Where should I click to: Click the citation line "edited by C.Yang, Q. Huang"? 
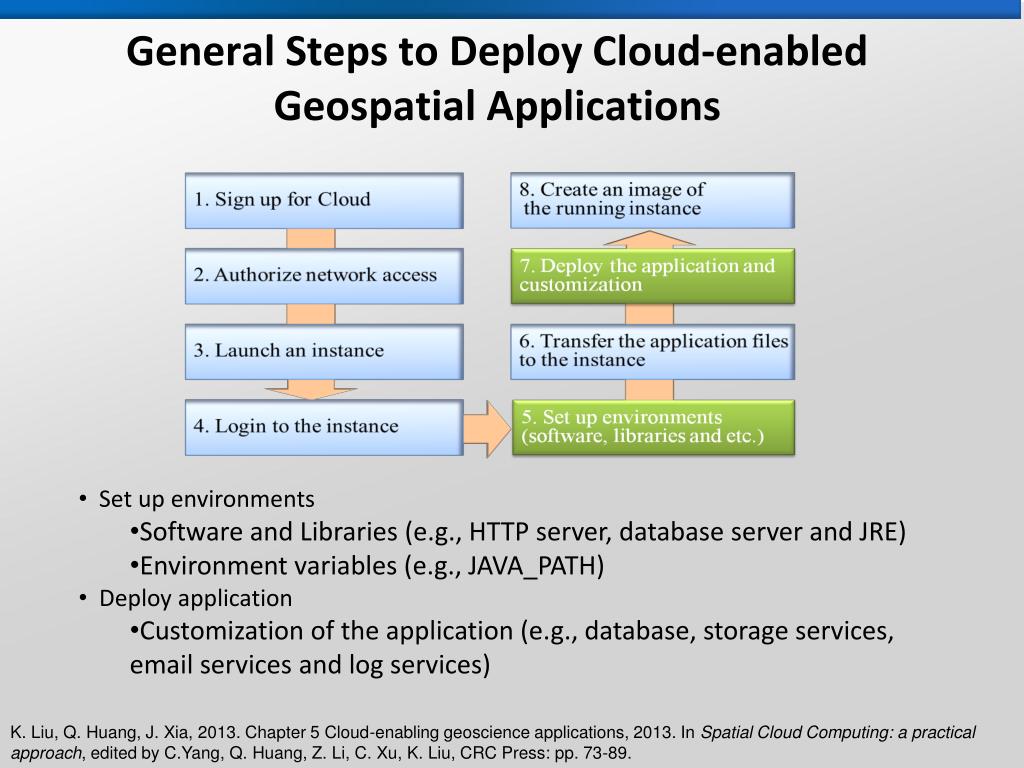321,753
